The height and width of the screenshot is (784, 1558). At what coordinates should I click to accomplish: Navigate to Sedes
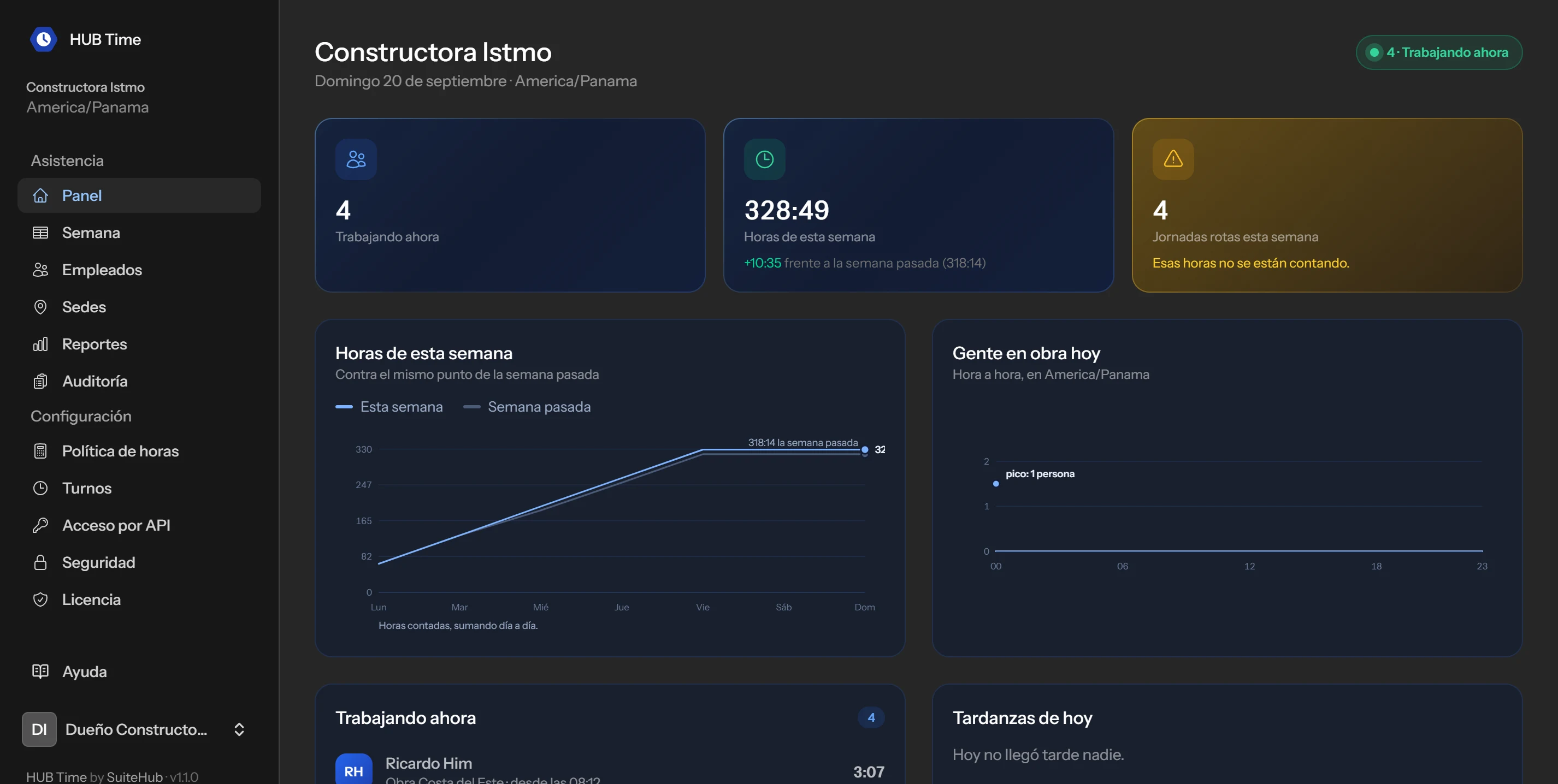coord(139,307)
